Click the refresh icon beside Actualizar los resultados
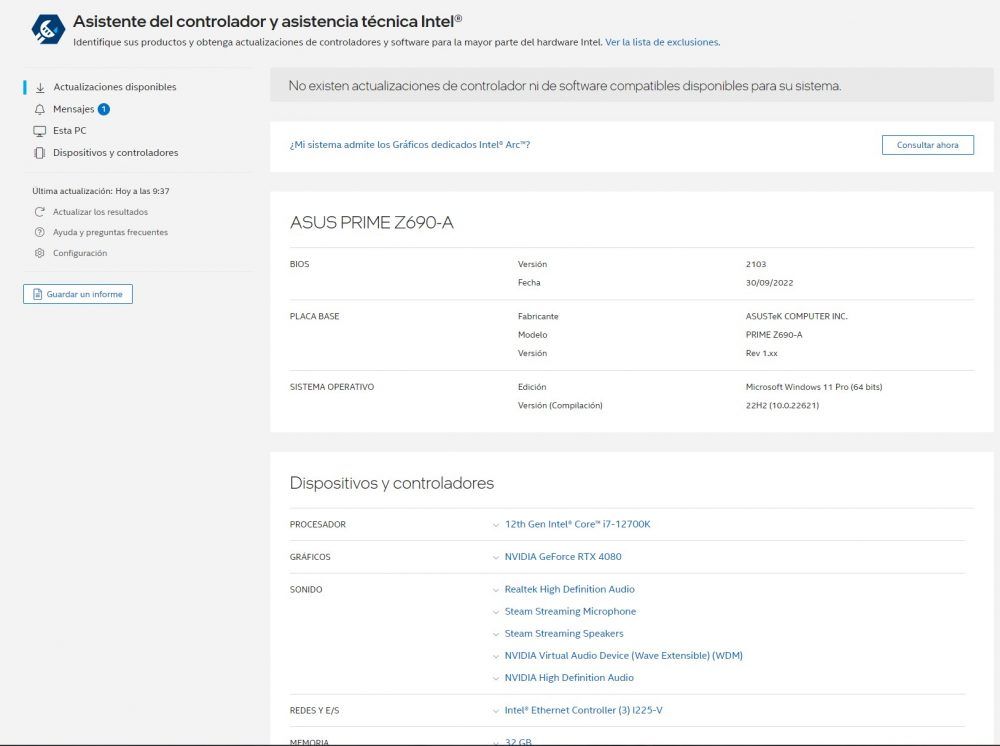Screen dimensions: 1000x746 tap(40, 212)
